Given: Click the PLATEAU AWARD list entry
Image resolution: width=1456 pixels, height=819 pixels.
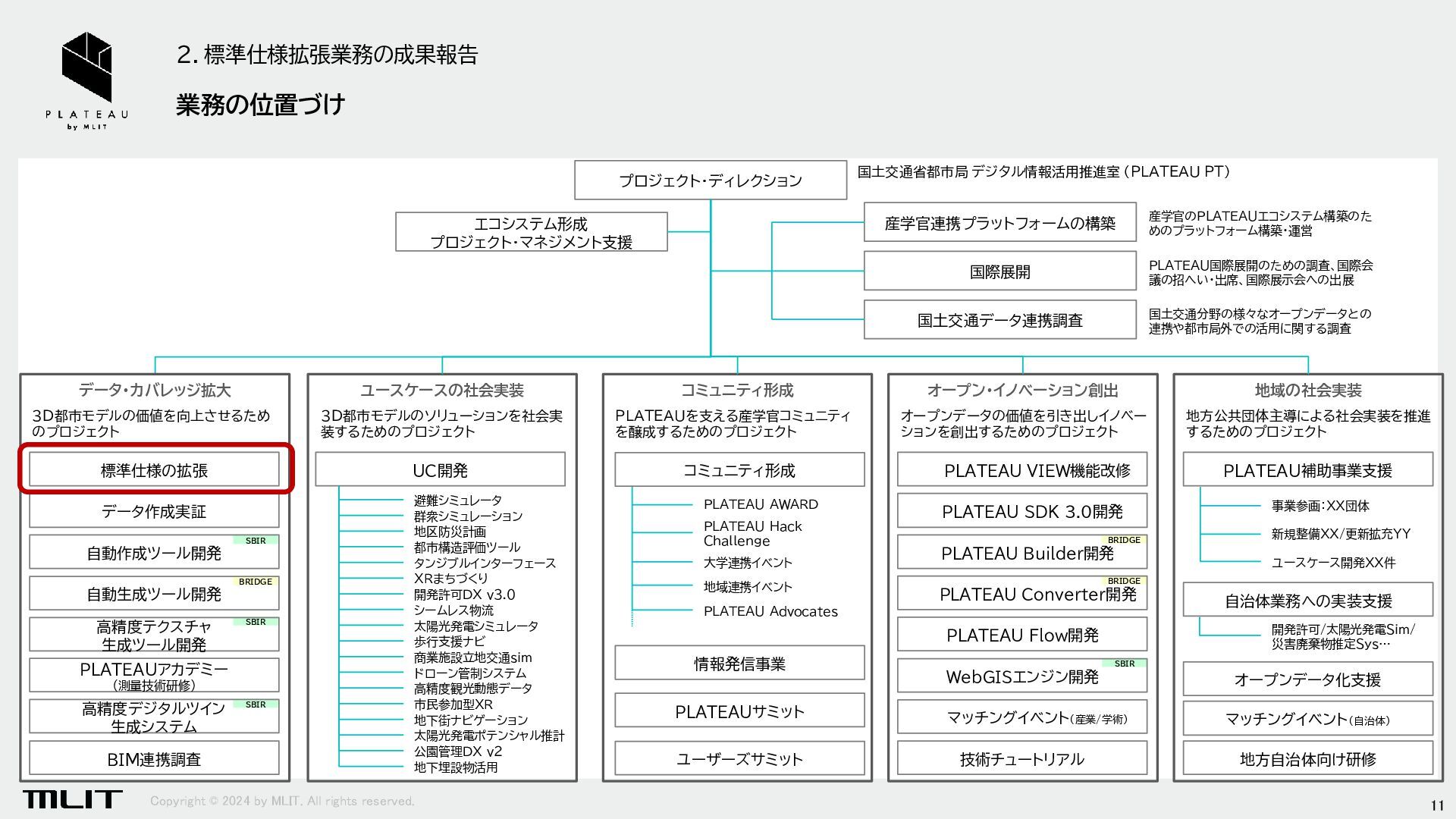Looking at the screenshot, I should tap(761, 504).
